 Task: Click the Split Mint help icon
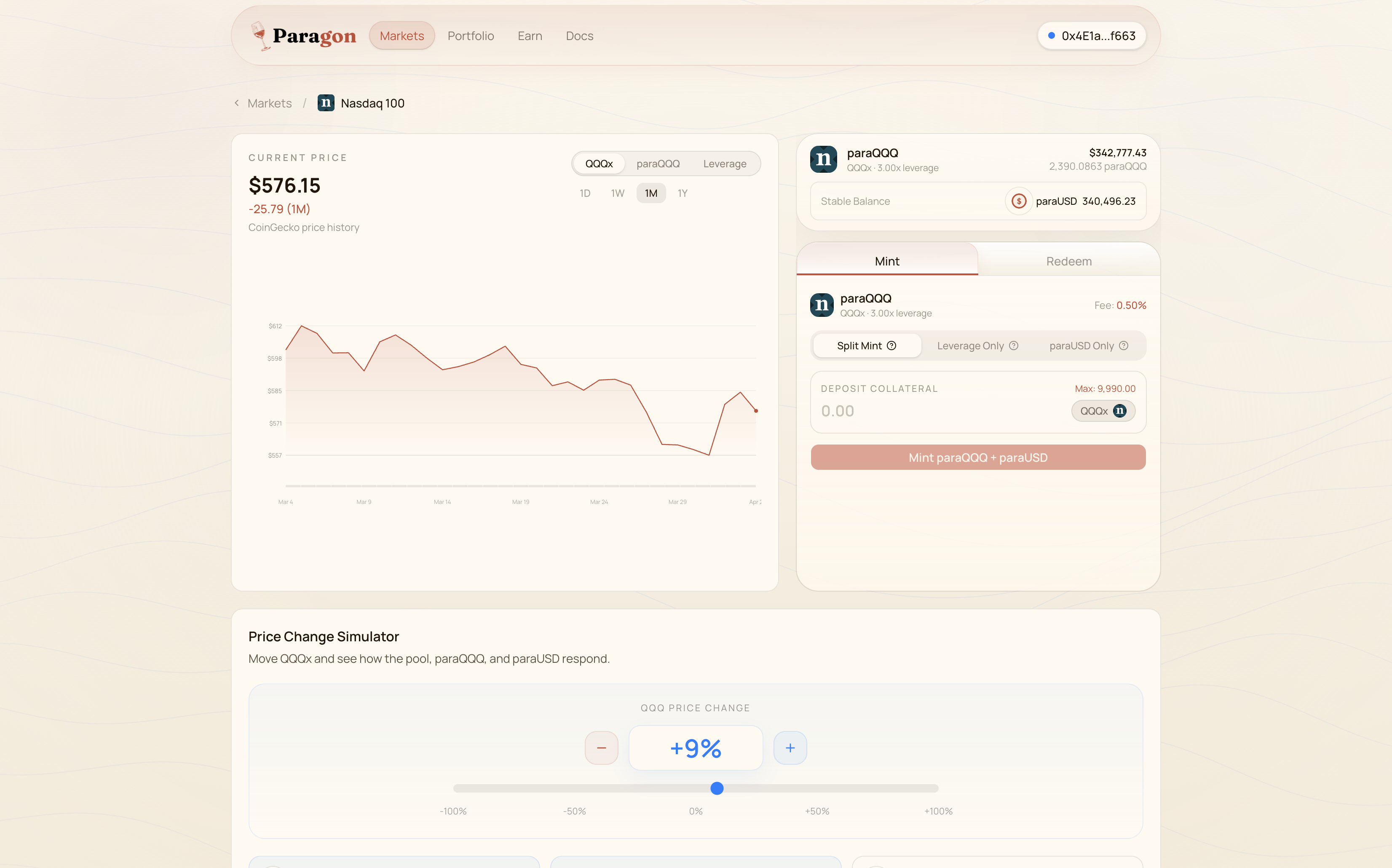coord(891,346)
